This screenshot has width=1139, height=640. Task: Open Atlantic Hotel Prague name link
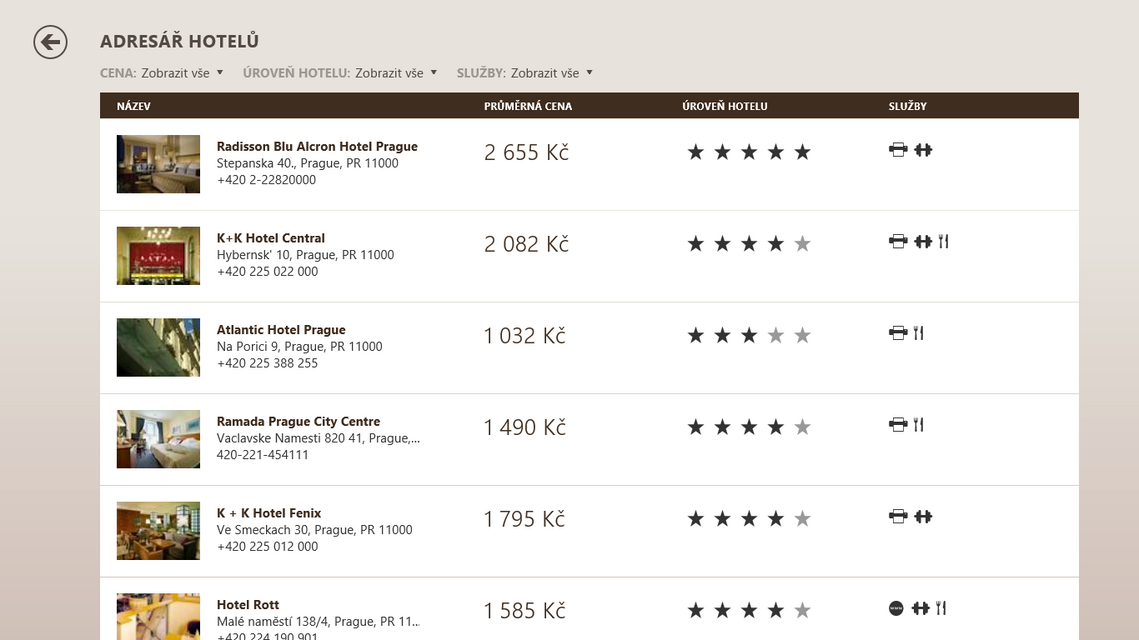click(x=281, y=330)
